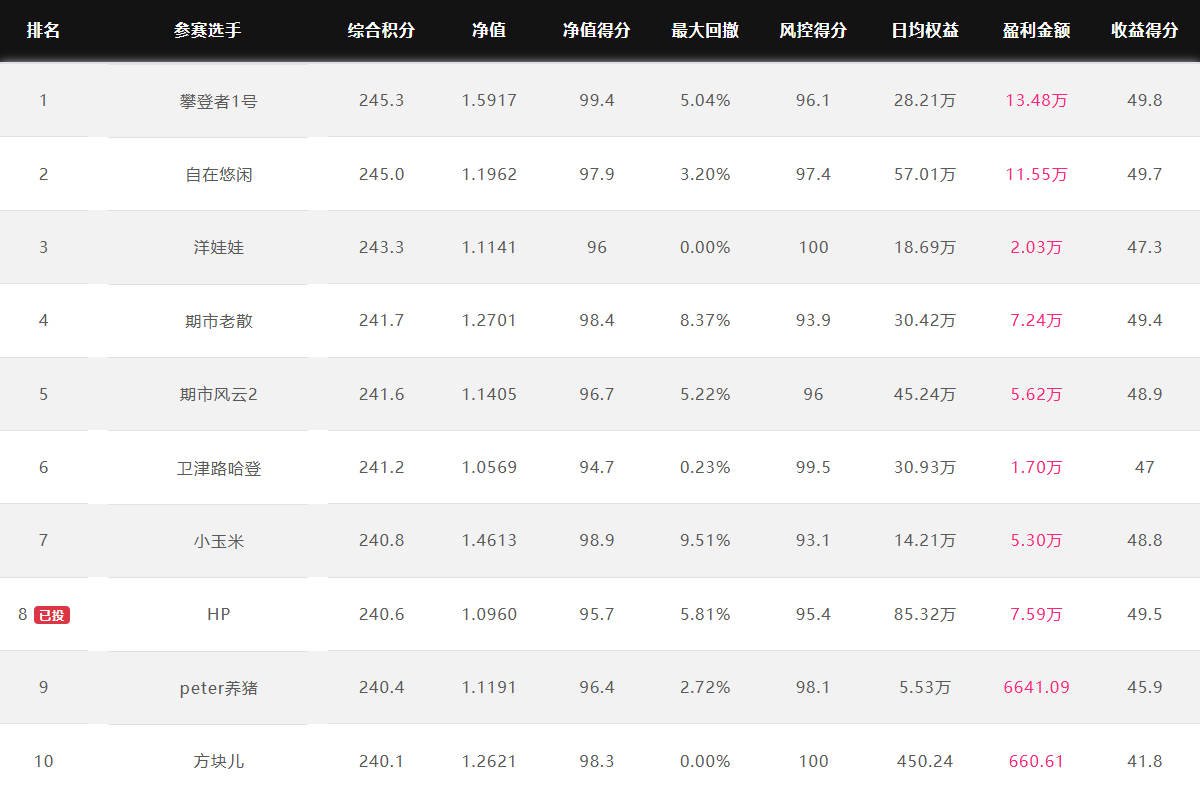The height and width of the screenshot is (797, 1200).
Task: Open contestant 洋娃娃 profile
Action: pyautogui.click(x=218, y=247)
